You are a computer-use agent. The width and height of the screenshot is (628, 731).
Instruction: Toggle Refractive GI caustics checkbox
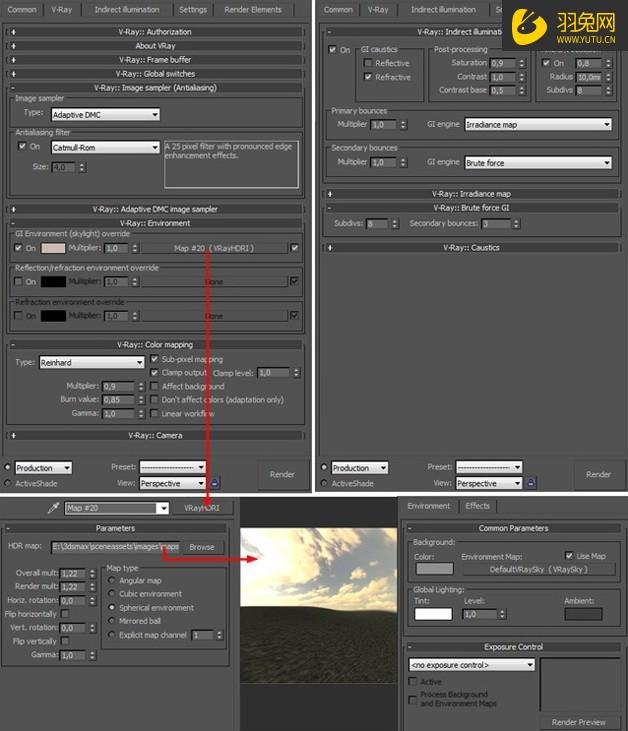368,76
